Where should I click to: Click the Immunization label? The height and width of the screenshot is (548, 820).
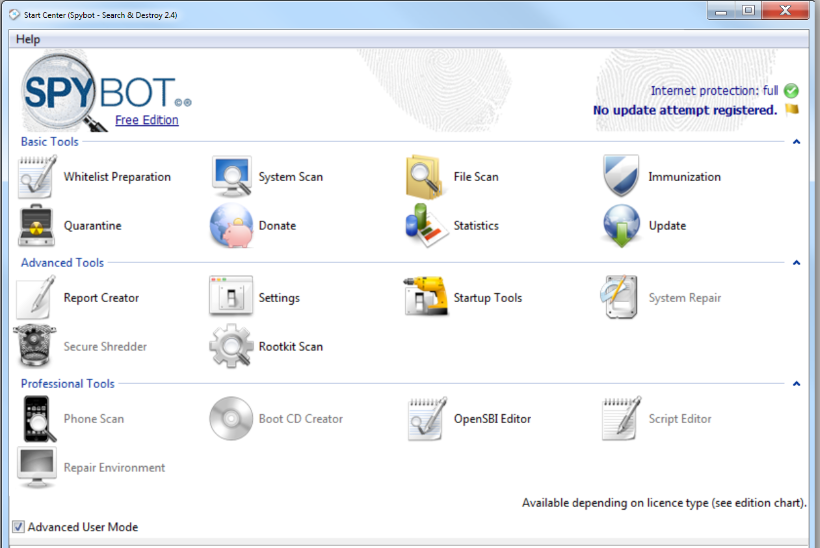[x=685, y=177]
